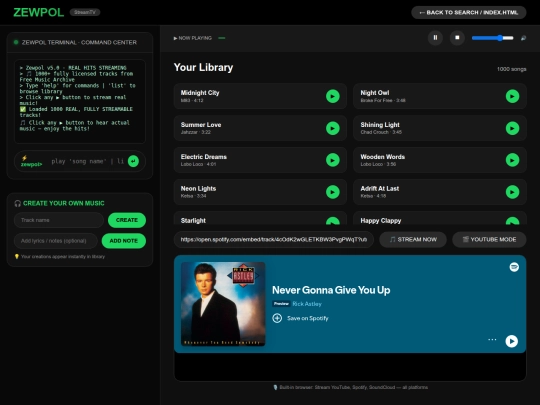Viewport: 540px width, 405px height.
Task: Select the Midnight City song title
Action: click(200, 93)
